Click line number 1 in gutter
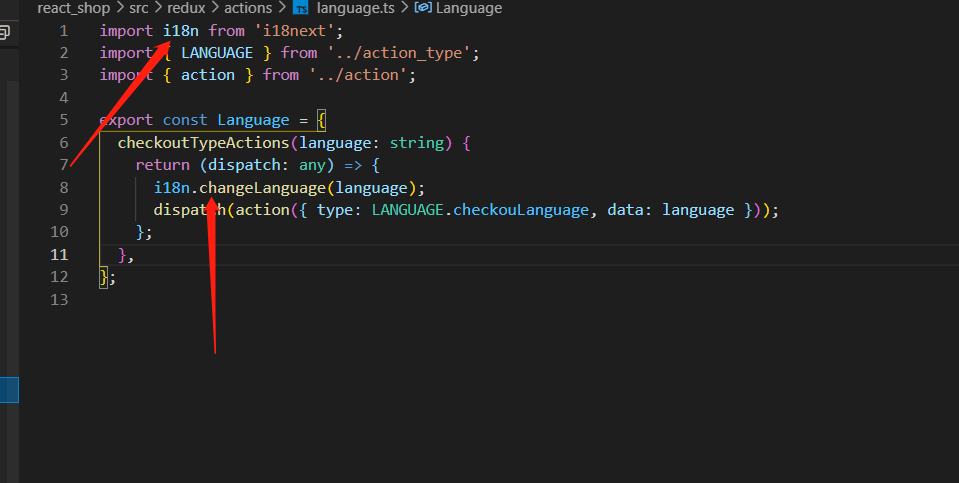Image resolution: width=959 pixels, height=483 pixels. tap(64, 31)
